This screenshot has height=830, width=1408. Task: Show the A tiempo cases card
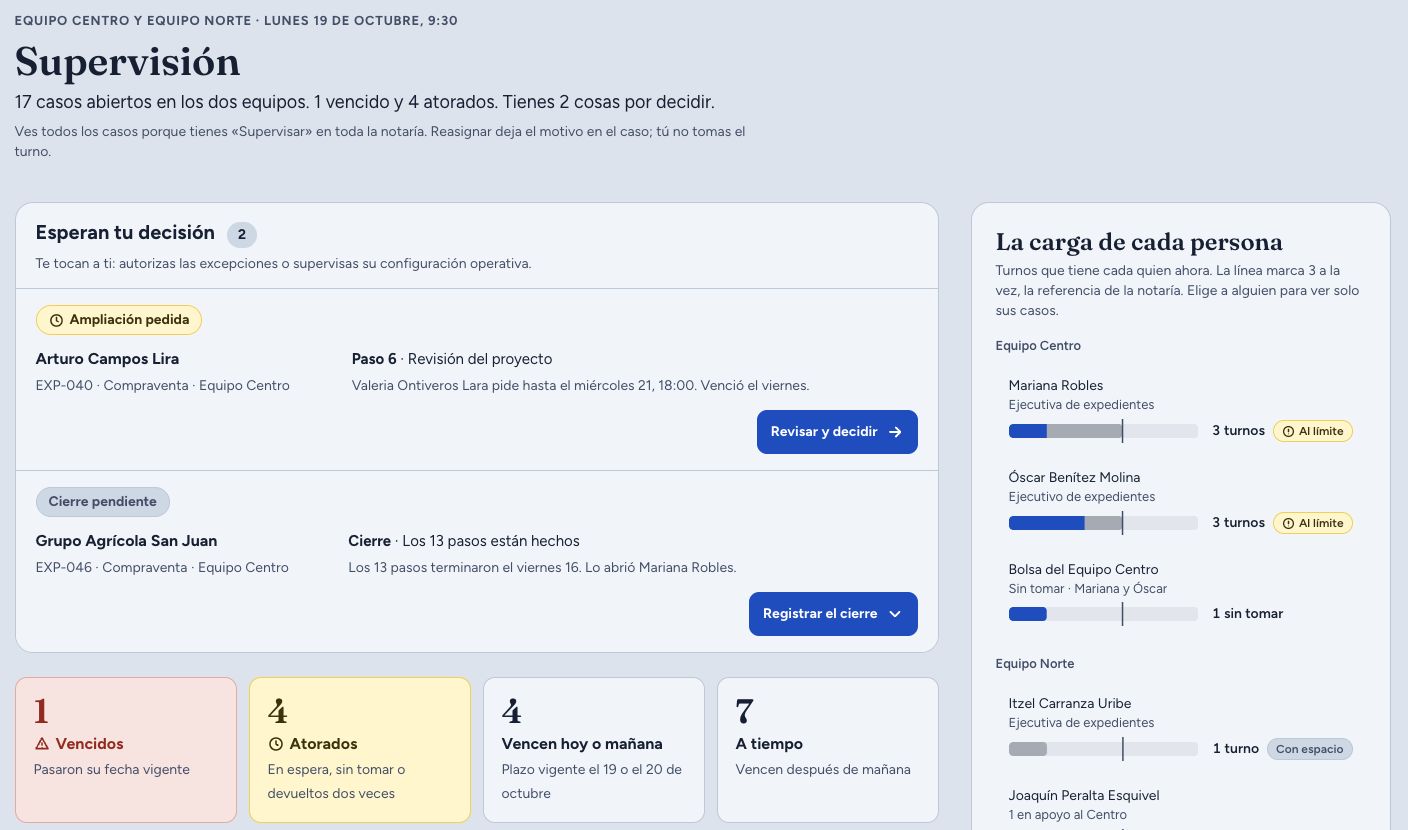coord(828,750)
